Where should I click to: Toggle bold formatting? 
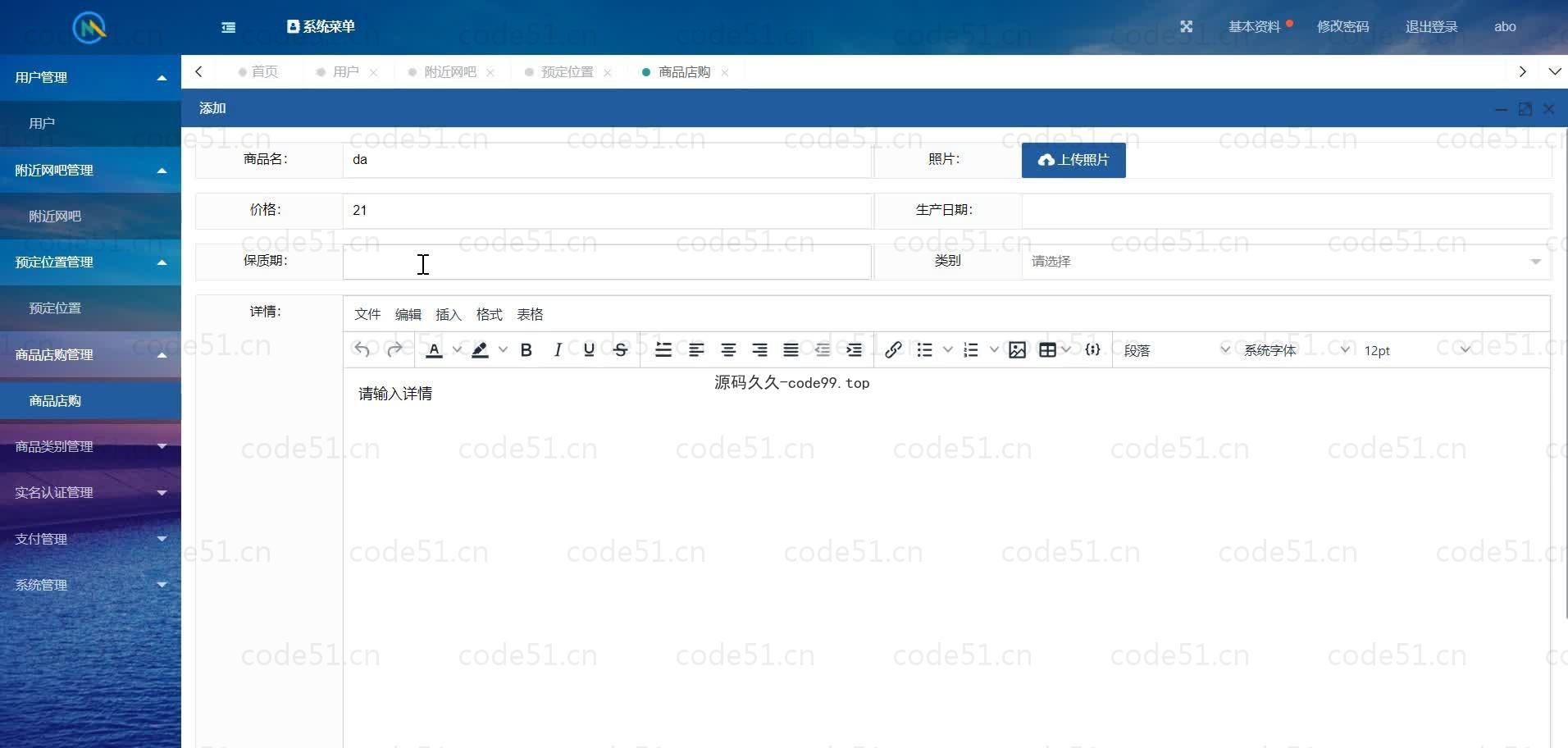(x=526, y=350)
